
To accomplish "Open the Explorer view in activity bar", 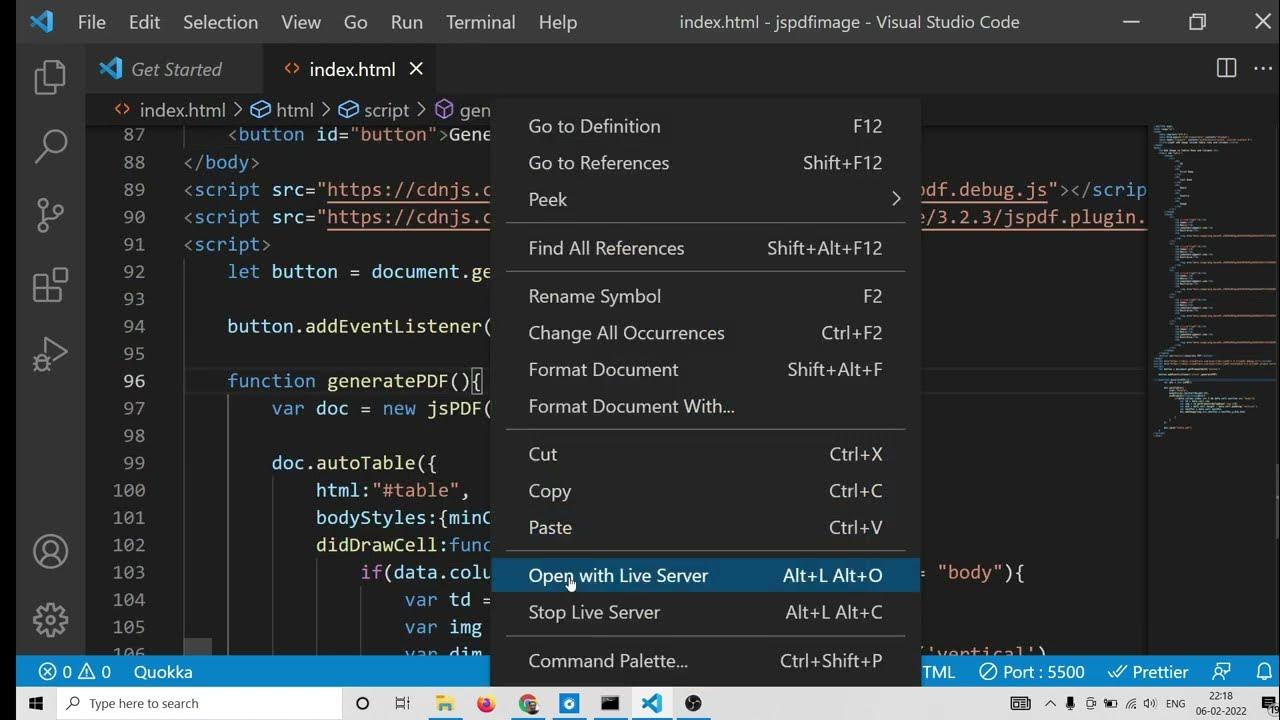I will pos(49,78).
